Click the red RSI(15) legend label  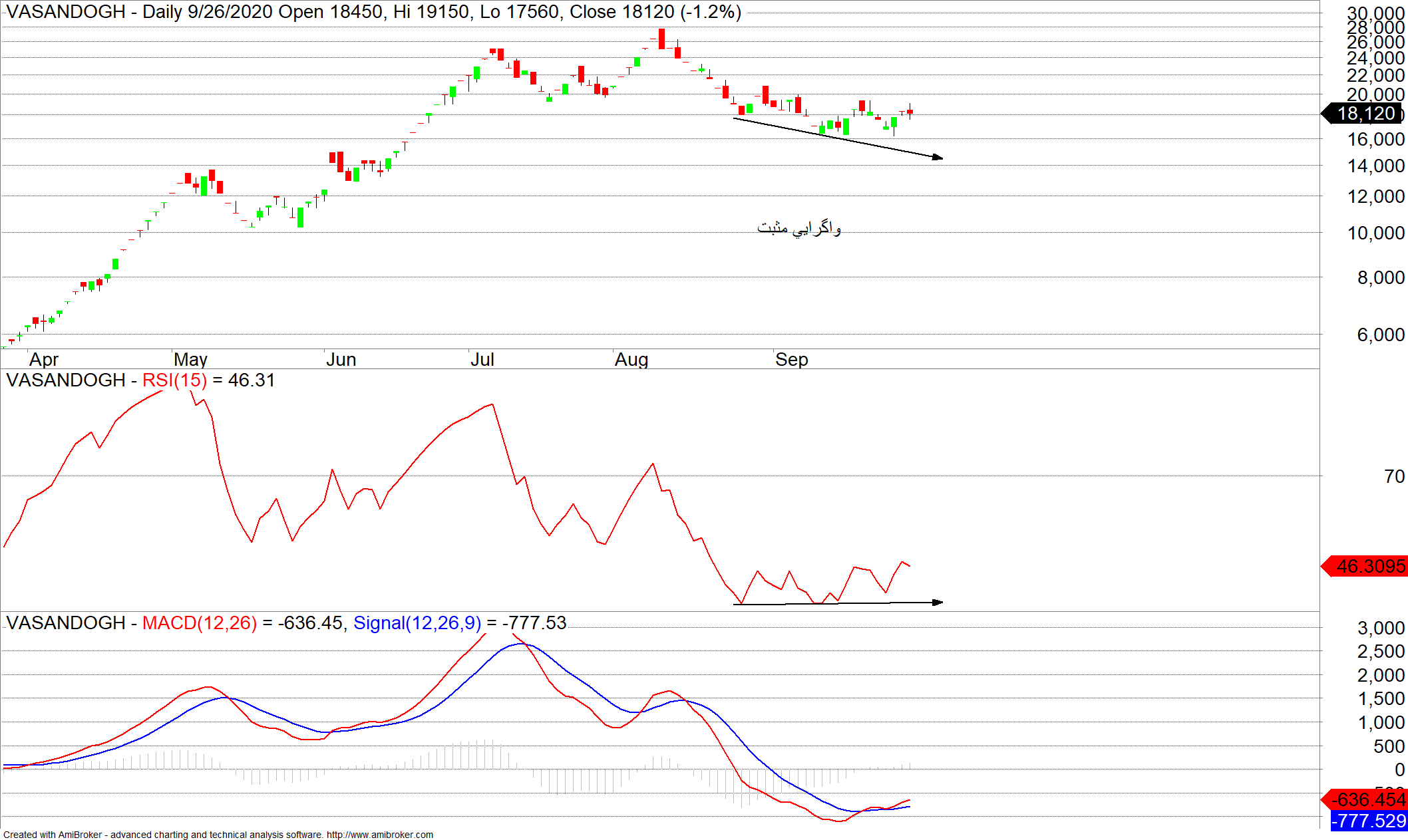coord(174,380)
